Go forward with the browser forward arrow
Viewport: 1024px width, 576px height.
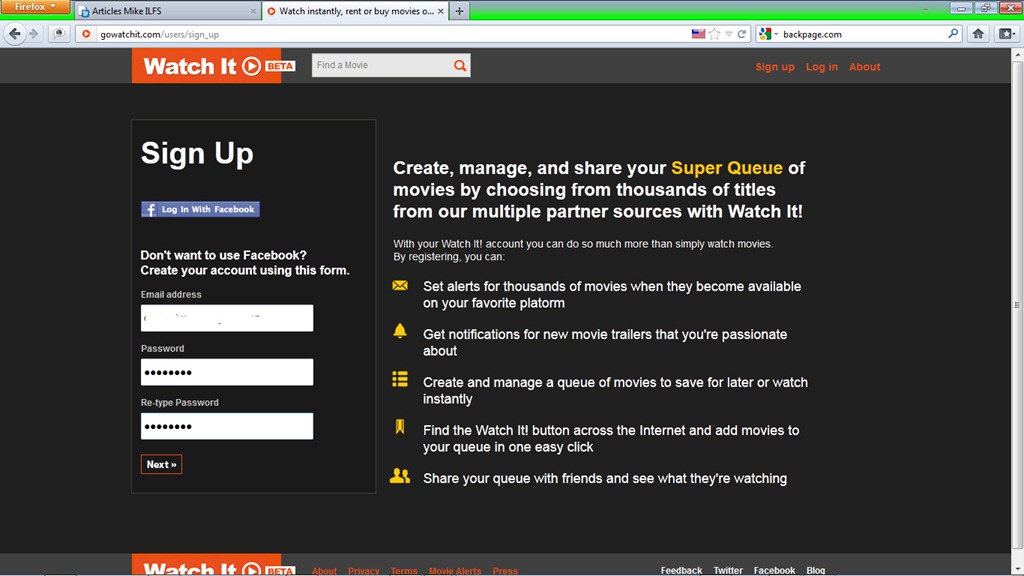(x=34, y=34)
